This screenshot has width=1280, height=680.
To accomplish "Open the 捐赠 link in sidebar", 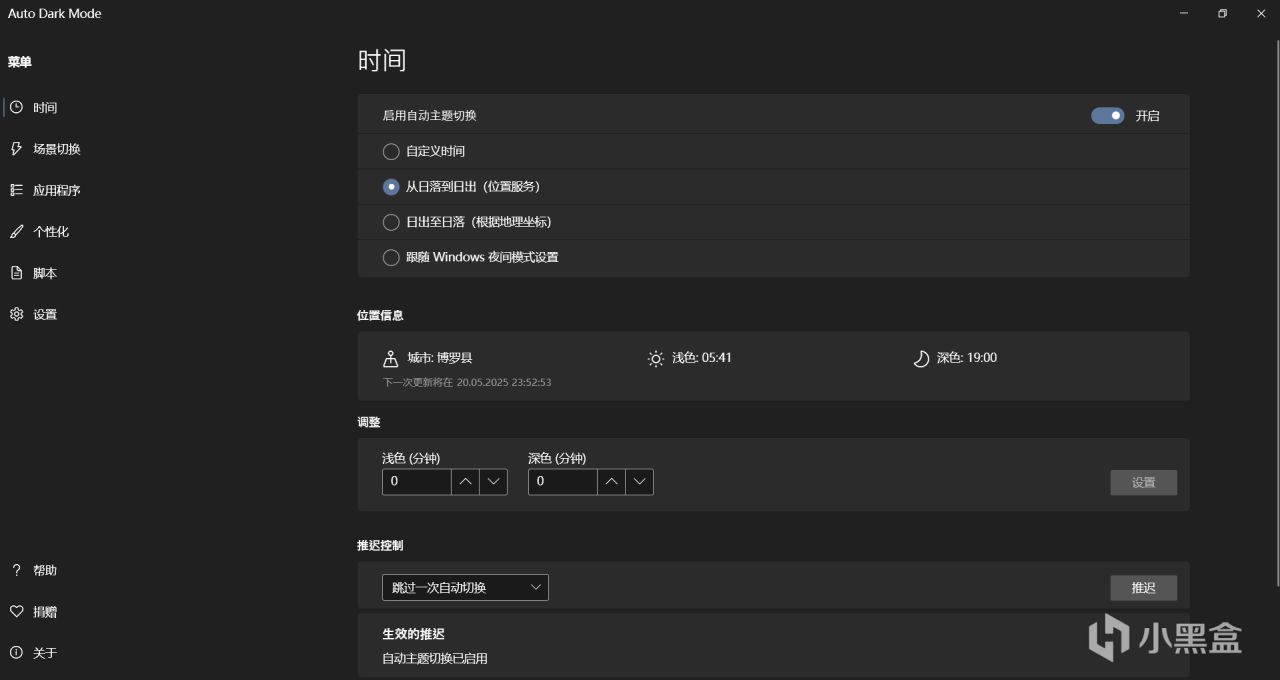I will click(45, 611).
